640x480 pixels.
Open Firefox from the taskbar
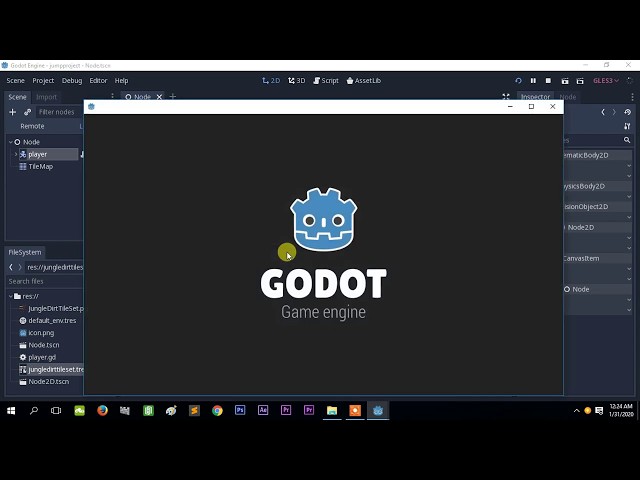tap(102, 411)
